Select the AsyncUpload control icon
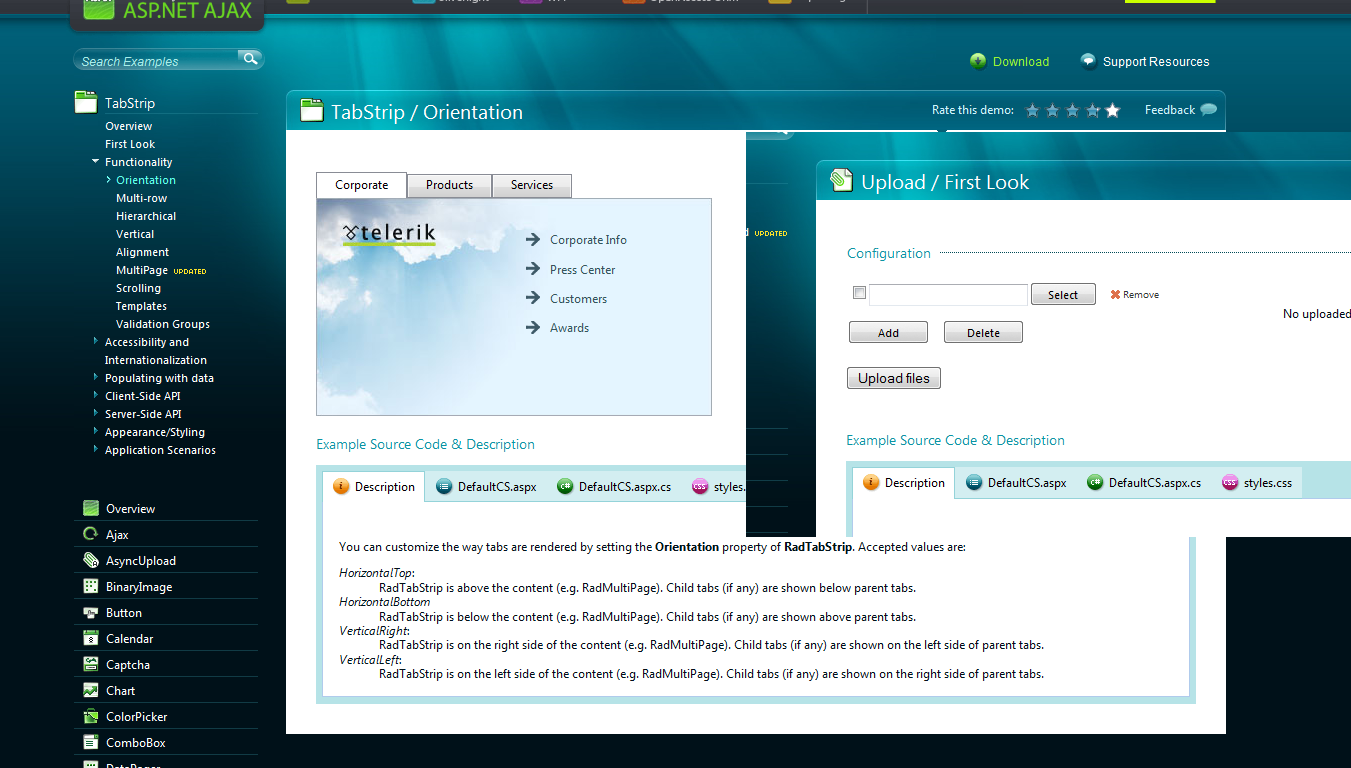The image size is (1351, 768). pos(91,560)
